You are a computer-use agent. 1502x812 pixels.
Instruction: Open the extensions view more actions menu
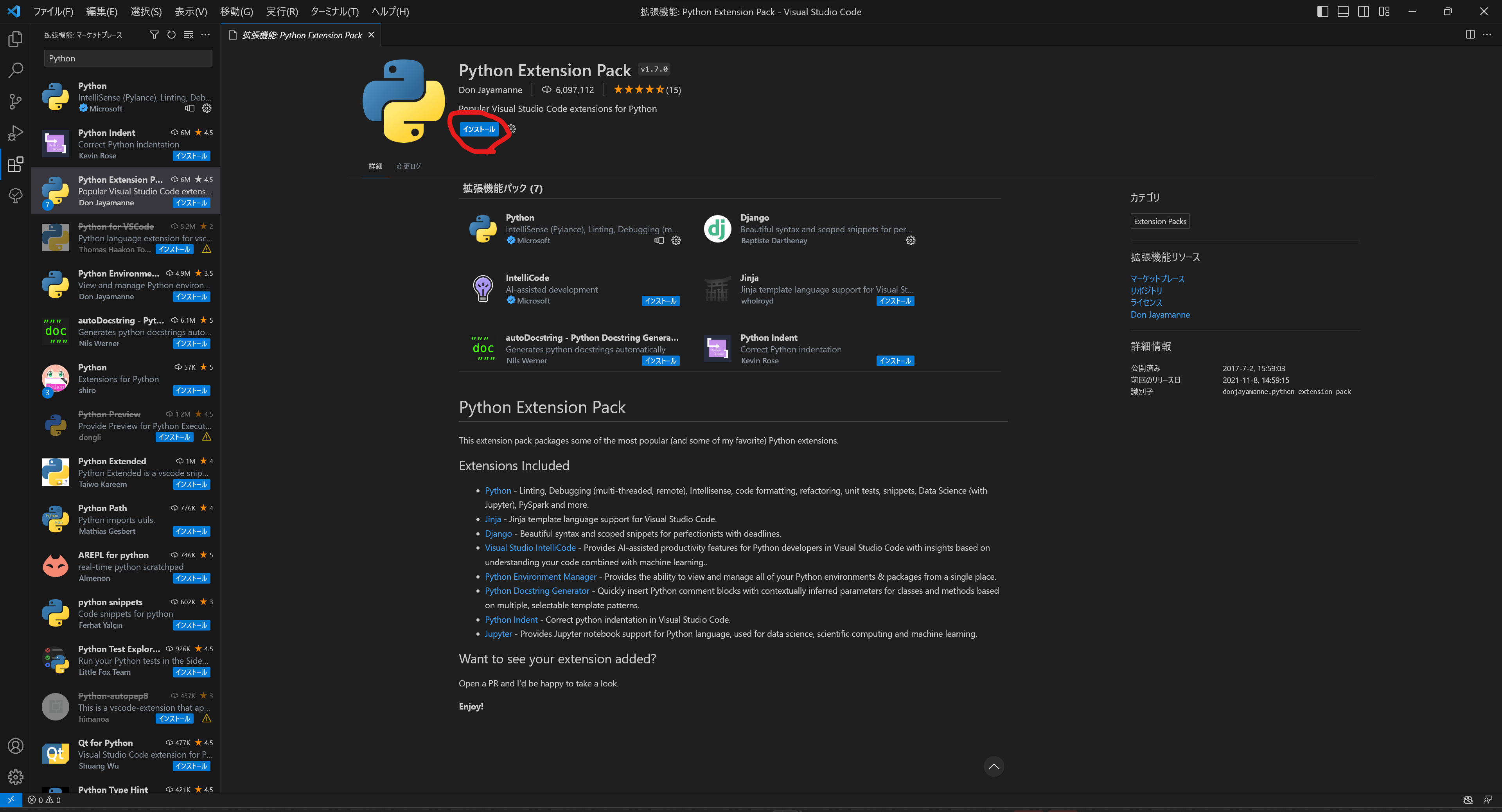(x=205, y=34)
